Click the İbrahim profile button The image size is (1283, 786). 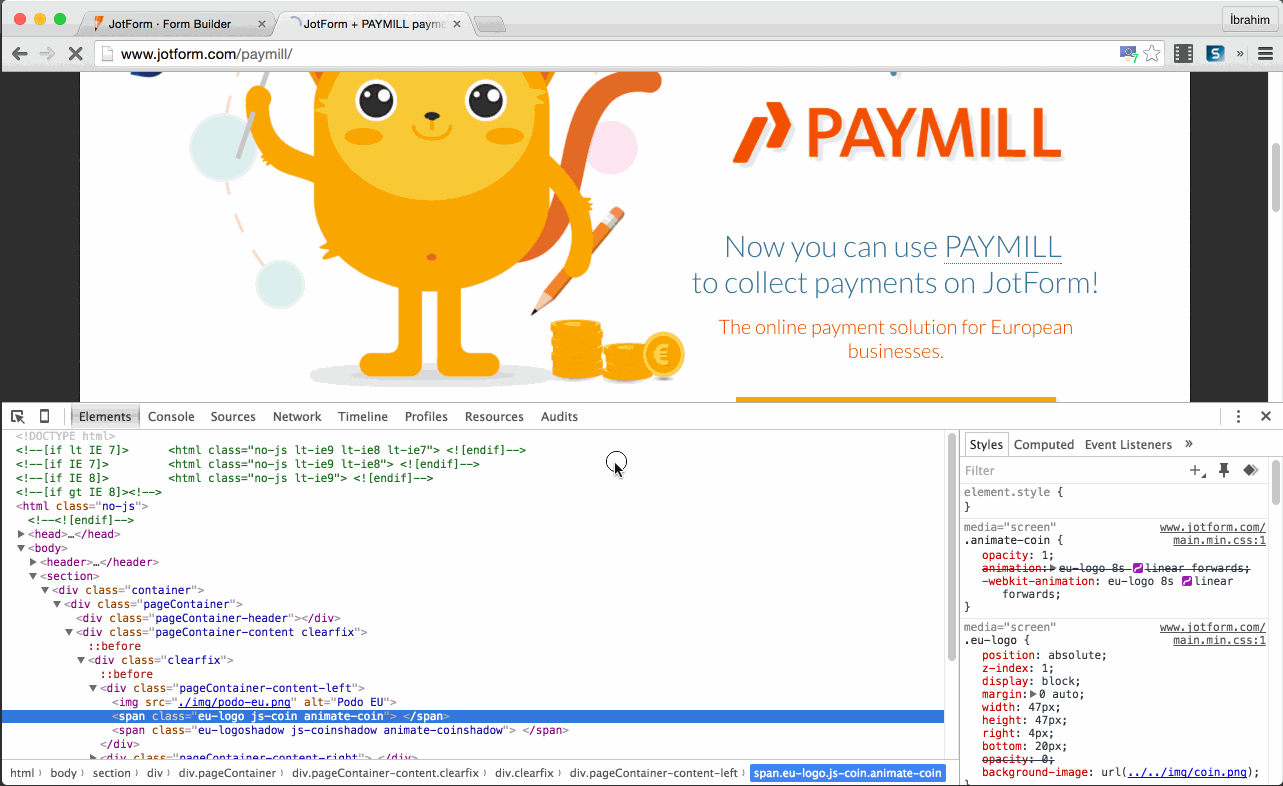(1250, 20)
